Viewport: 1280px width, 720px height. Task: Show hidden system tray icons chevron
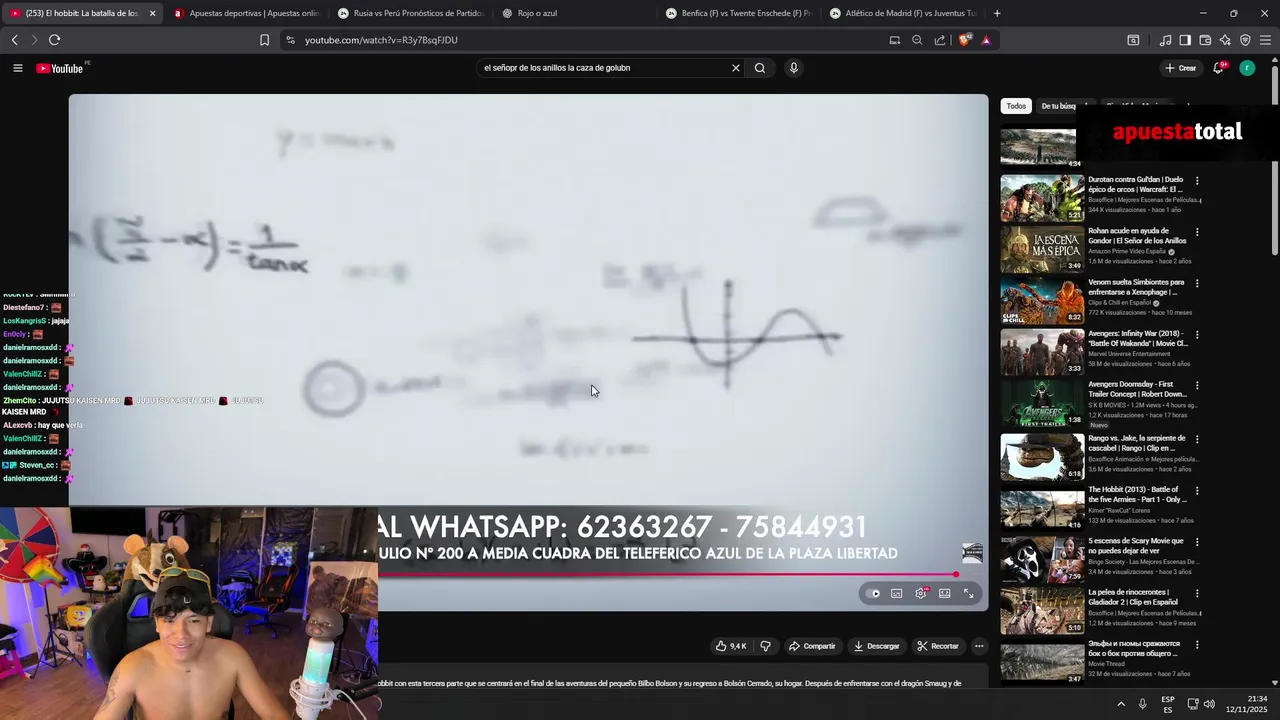[x=1121, y=704]
